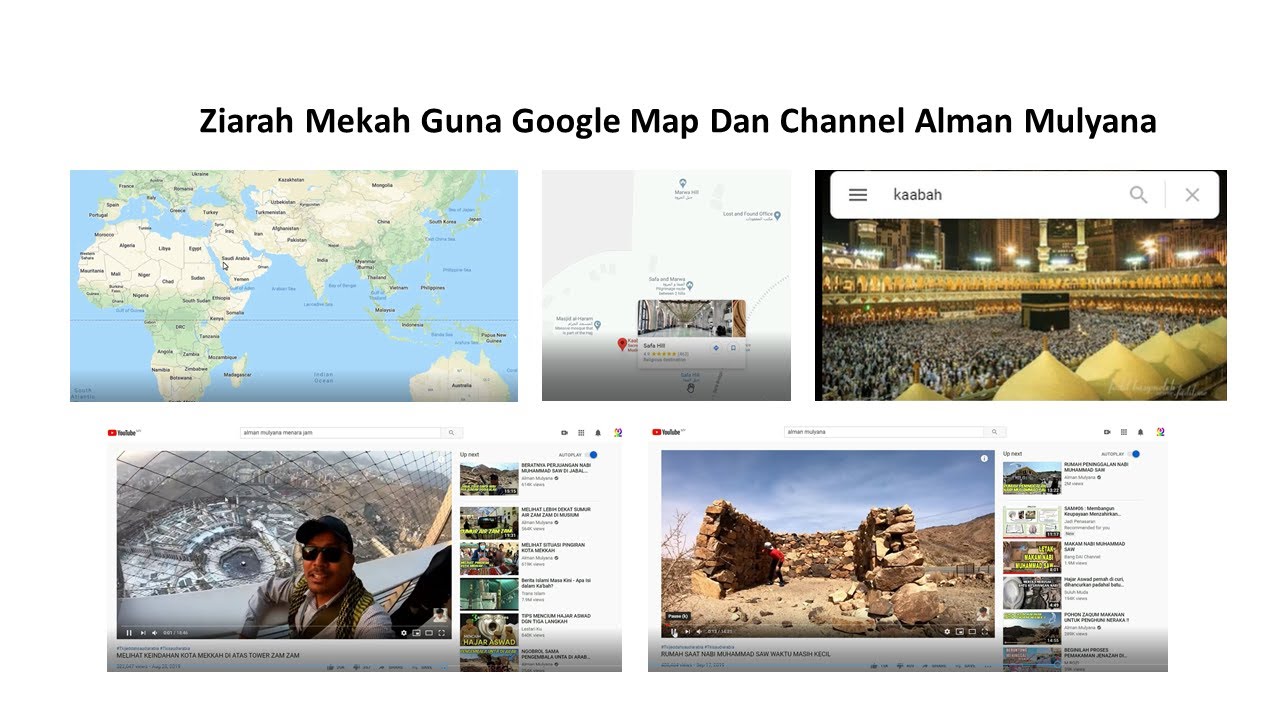Click the 'alman mulyana' search box
1280x720 pixels.
pyautogui.click(x=884, y=432)
